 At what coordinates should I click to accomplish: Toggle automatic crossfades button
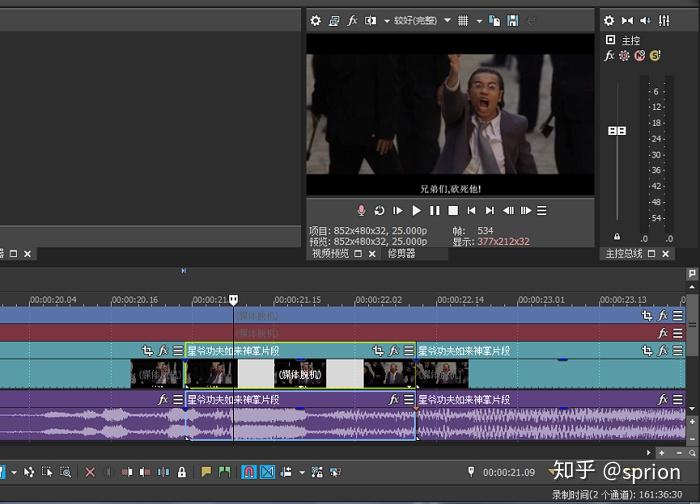click(x=267, y=472)
